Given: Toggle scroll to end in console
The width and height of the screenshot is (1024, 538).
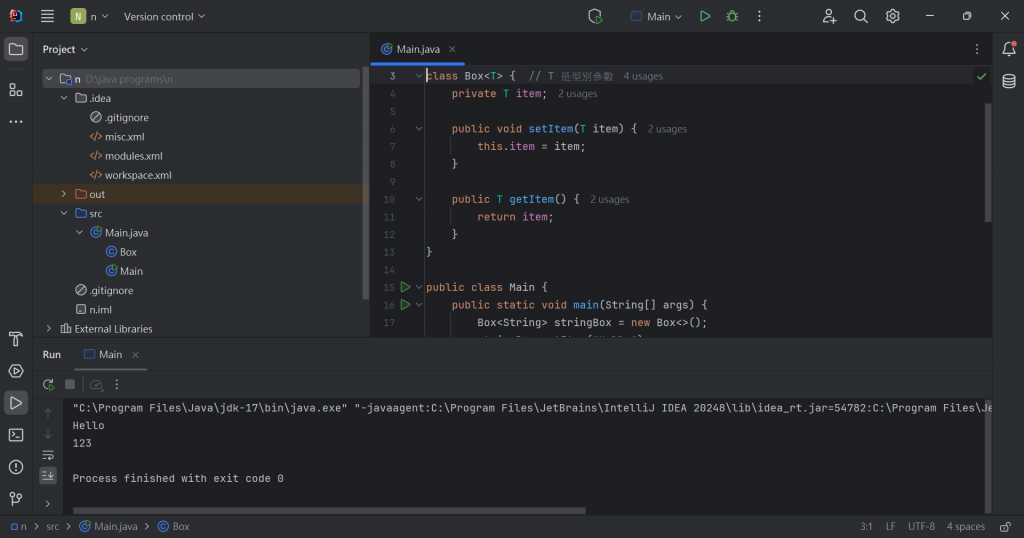Looking at the screenshot, I should tap(48, 476).
